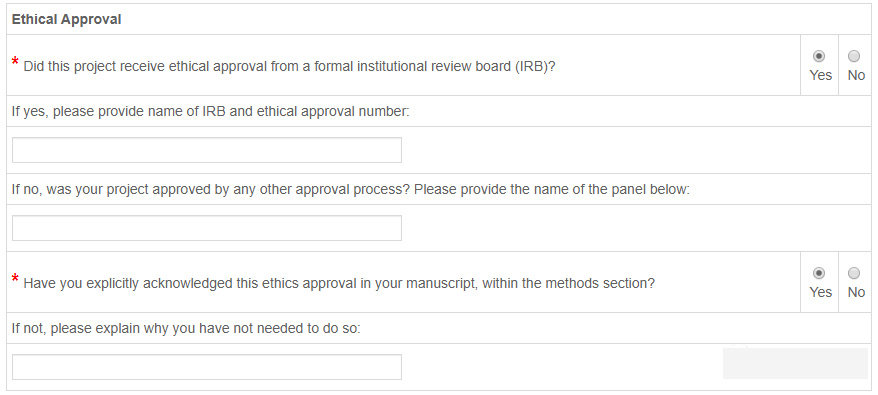Click 'No' label for manuscript acknowledgement question
This screenshot has height=395, width=878.
coord(856,292)
